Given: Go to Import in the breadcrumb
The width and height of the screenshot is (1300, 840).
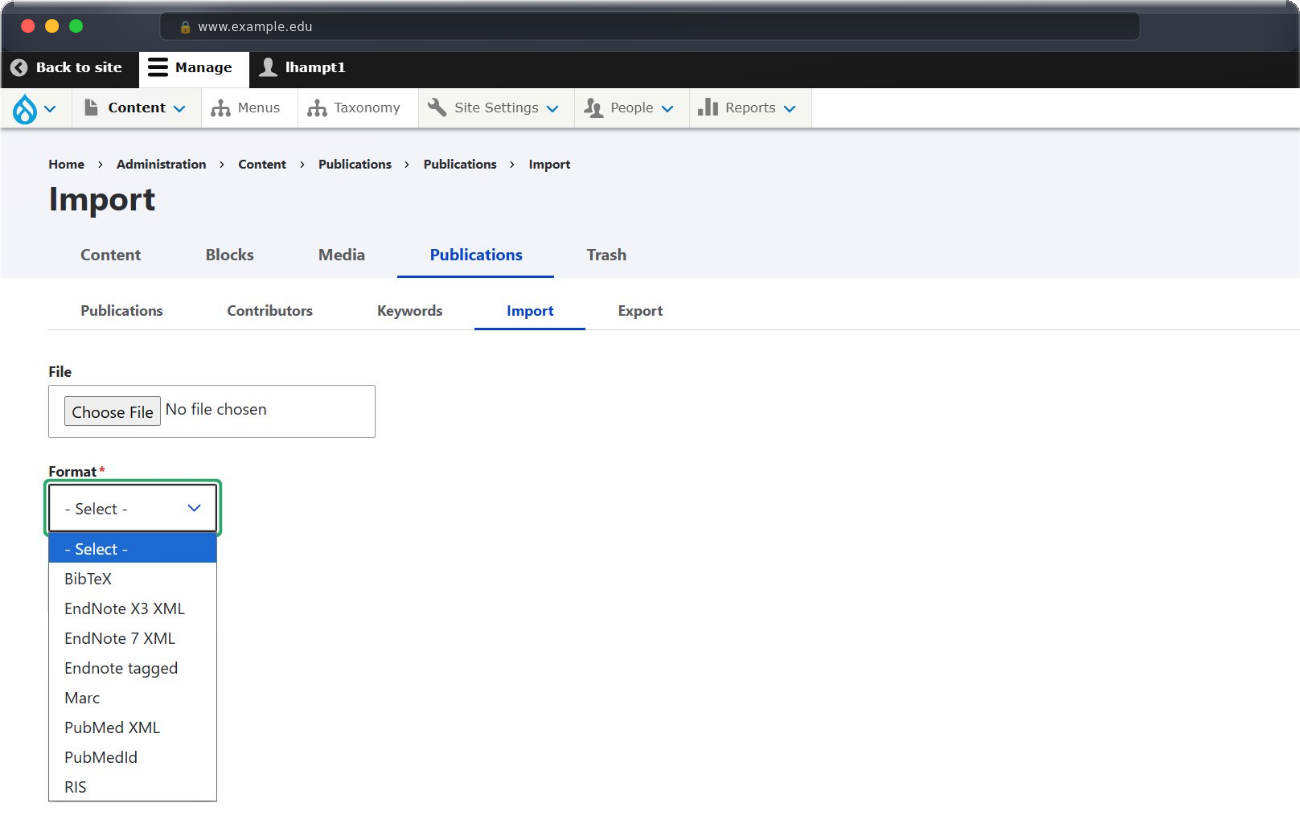Looking at the screenshot, I should (x=549, y=164).
